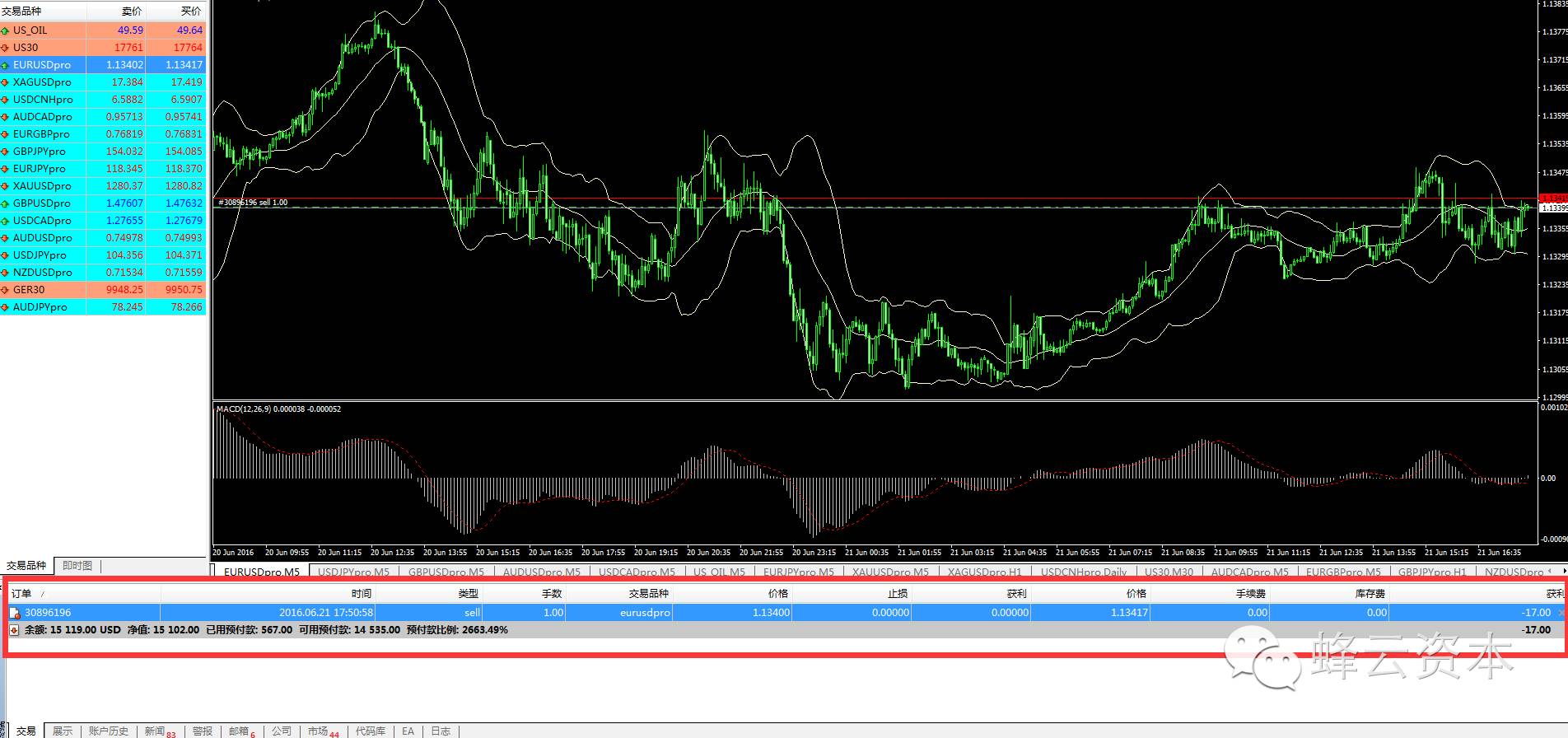
Task: Open the GBPUSDpro,M5 chart tab
Action: coord(446,572)
